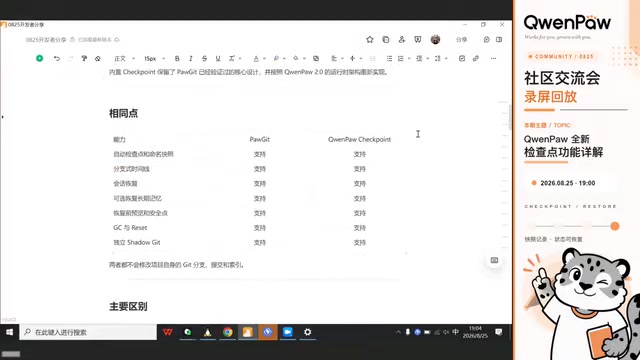Open the Windows notification center
This screenshot has height=360, width=640.
(499, 332)
